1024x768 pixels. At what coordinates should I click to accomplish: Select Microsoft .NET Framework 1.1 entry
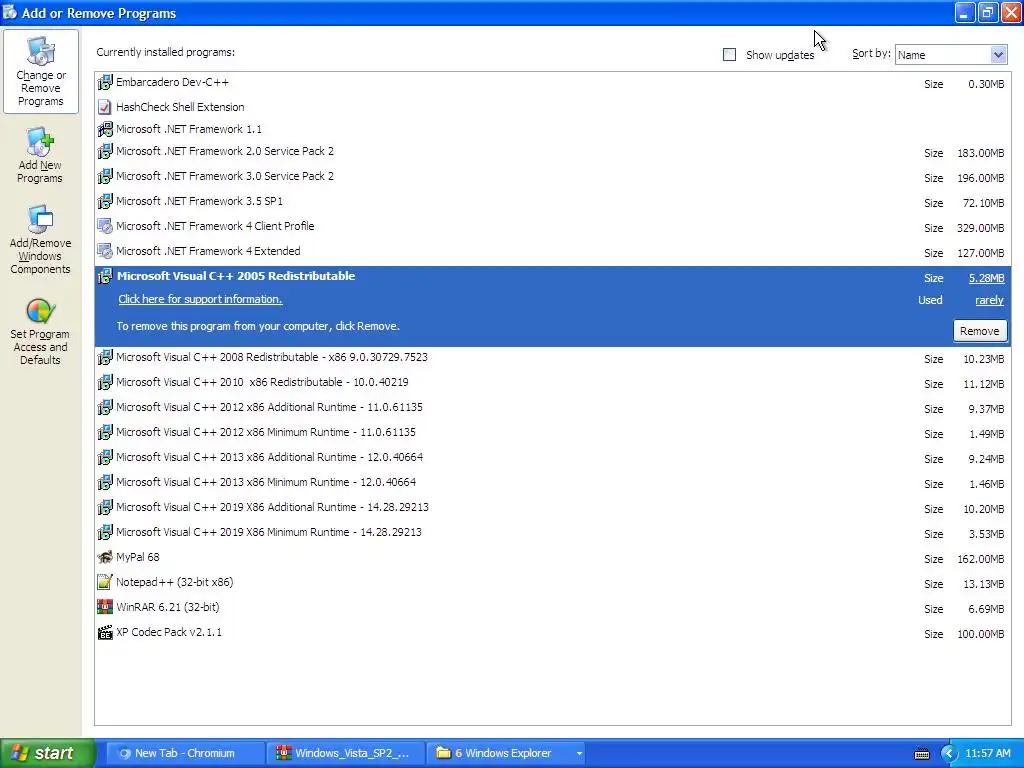[x=552, y=129]
